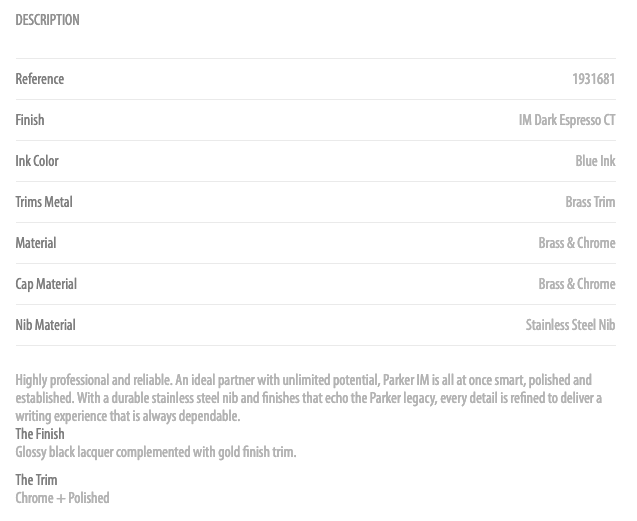Image resolution: width=637 pixels, height=521 pixels.
Task: Click The Finish subheading
Action: (40, 434)
